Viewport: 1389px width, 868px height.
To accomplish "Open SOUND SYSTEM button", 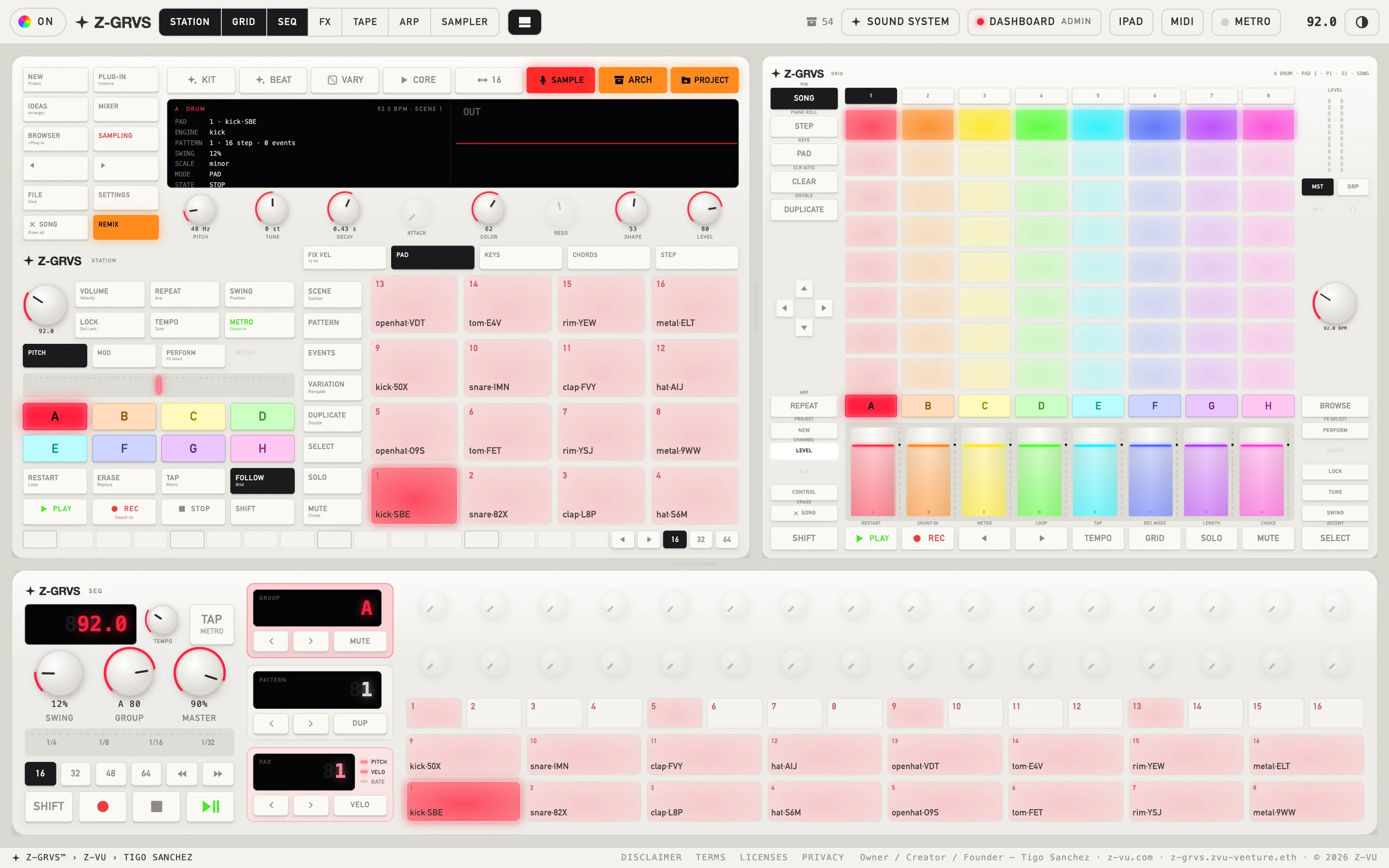I will 900,22.
